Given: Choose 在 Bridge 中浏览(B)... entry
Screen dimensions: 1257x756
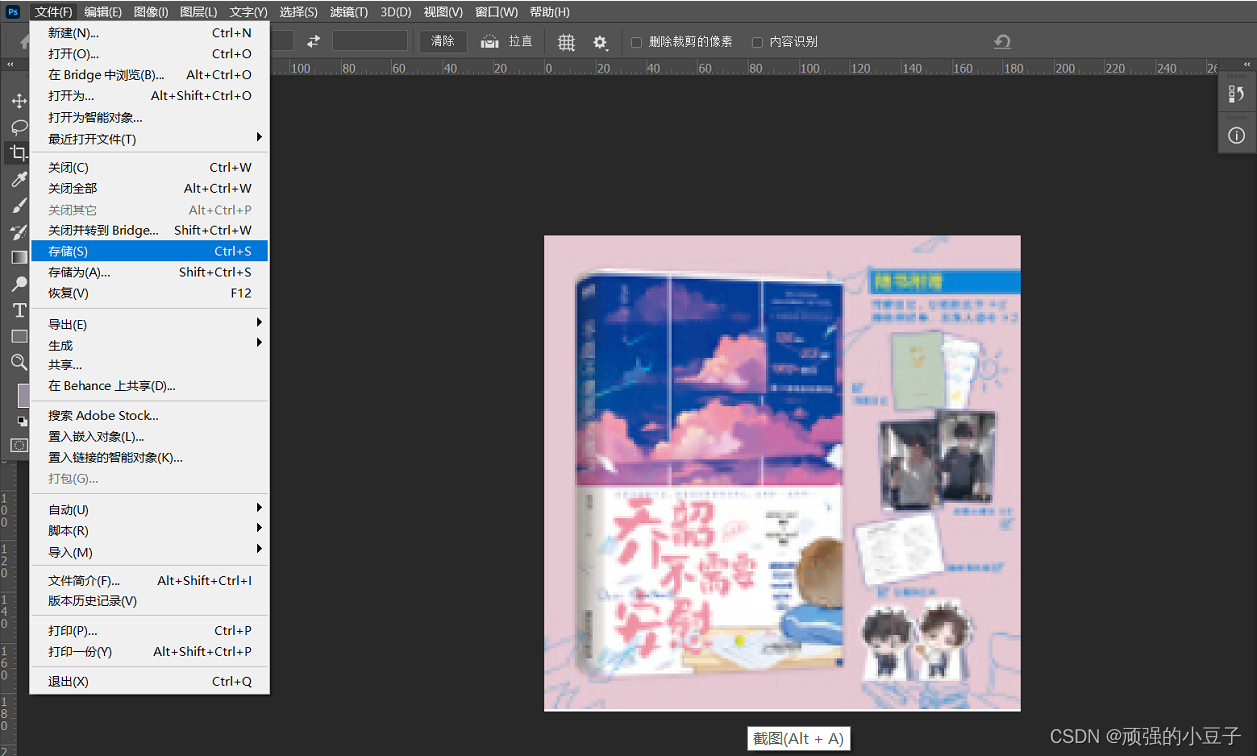Looking at the screenshot, I should tap(150, 75).
